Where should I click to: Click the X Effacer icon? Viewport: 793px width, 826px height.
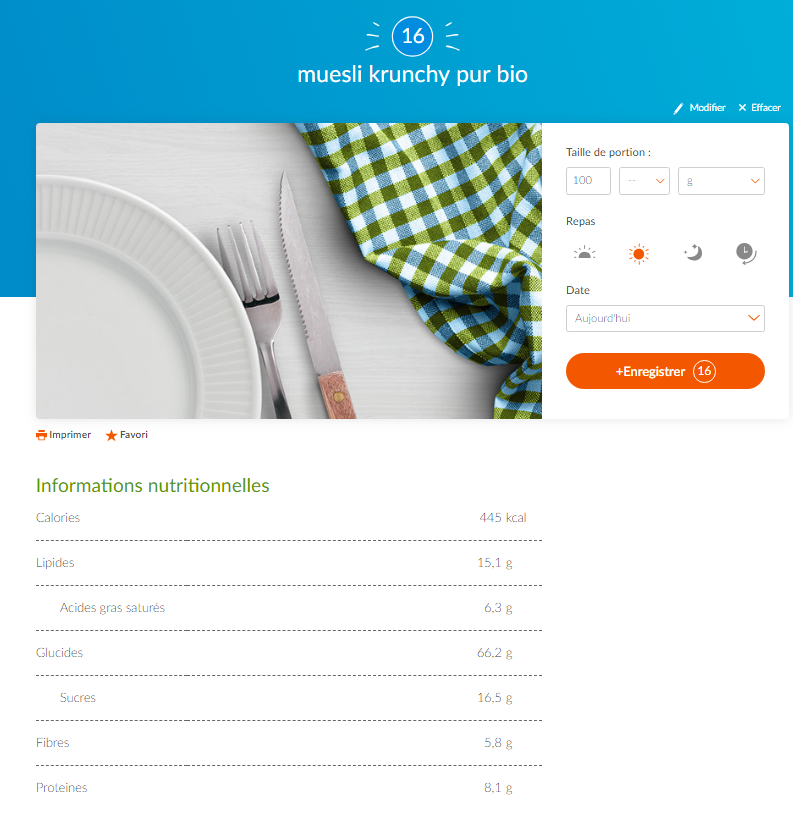tap(742, 107)
